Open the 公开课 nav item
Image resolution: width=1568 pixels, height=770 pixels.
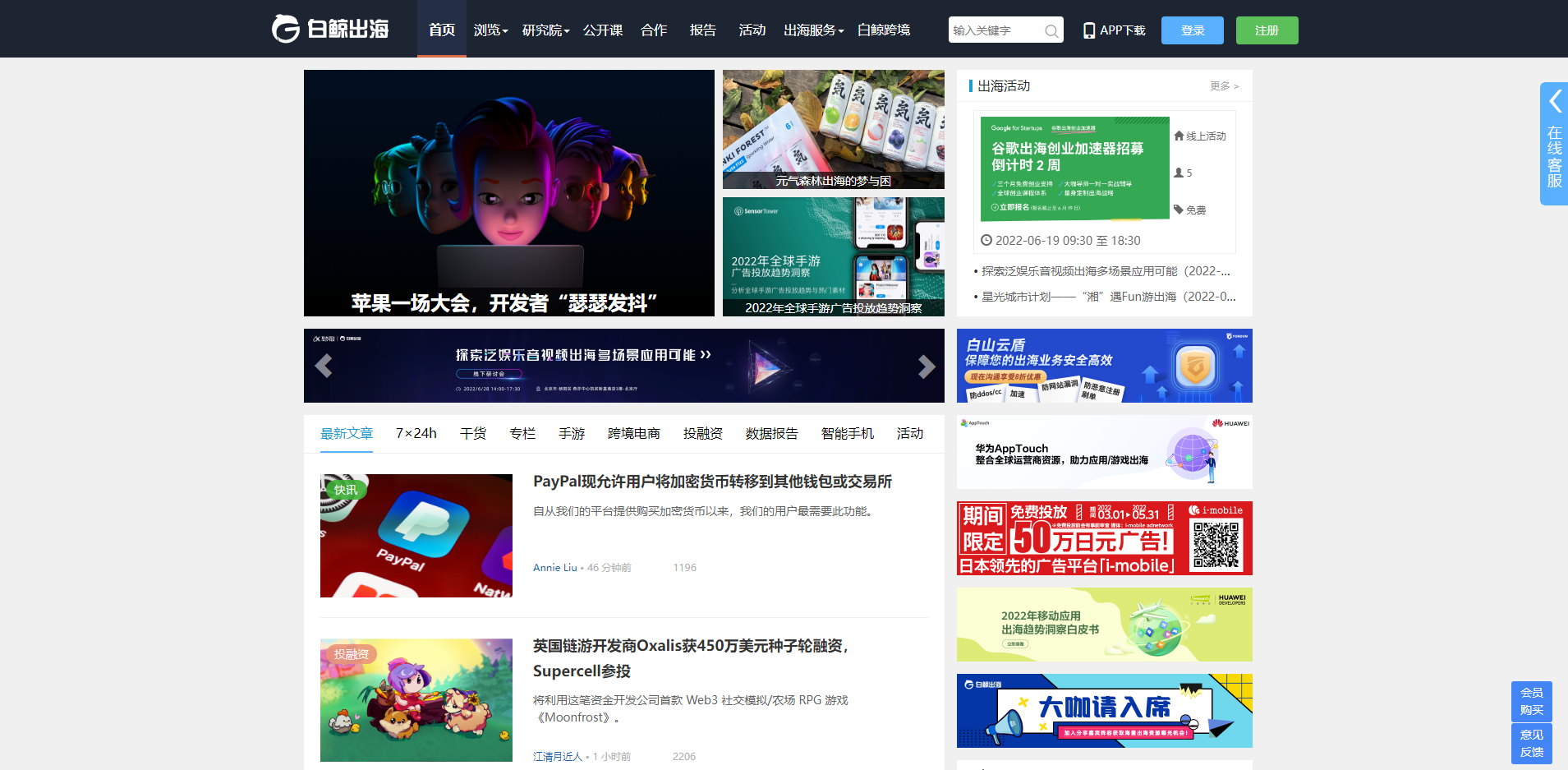[x=603, y=30]
